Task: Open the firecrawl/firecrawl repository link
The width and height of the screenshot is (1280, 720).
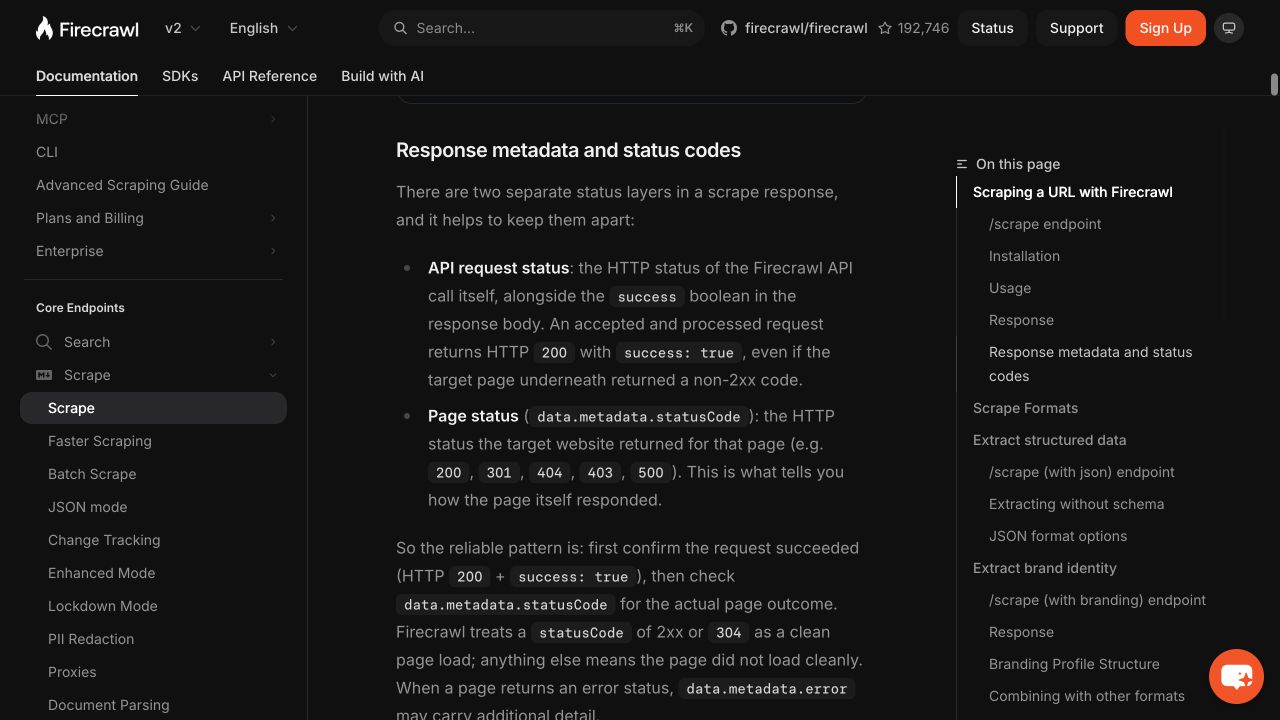Action: point(806,28)
